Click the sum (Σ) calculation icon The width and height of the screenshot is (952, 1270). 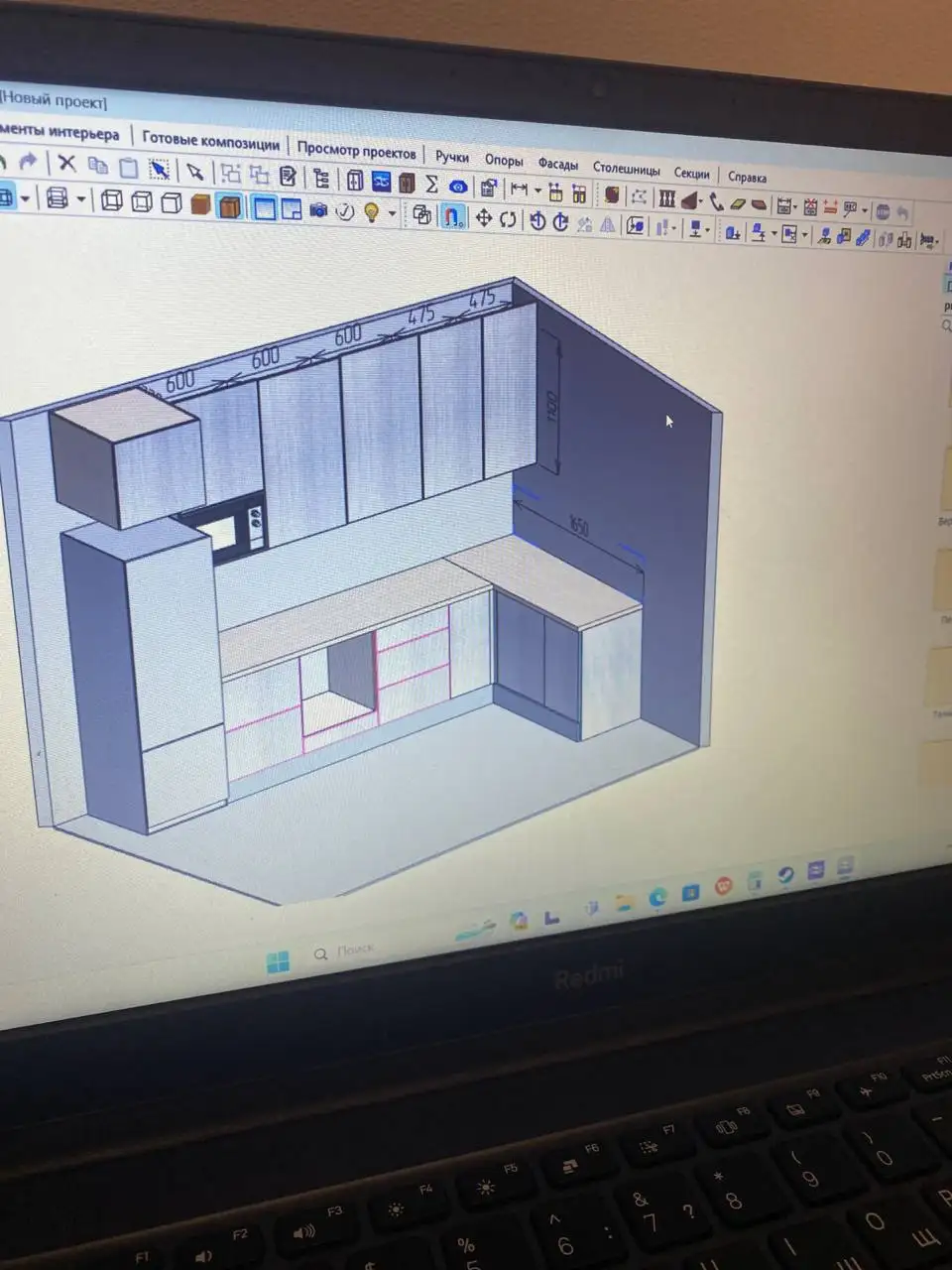pyautogui.click(x=431, y=184)
